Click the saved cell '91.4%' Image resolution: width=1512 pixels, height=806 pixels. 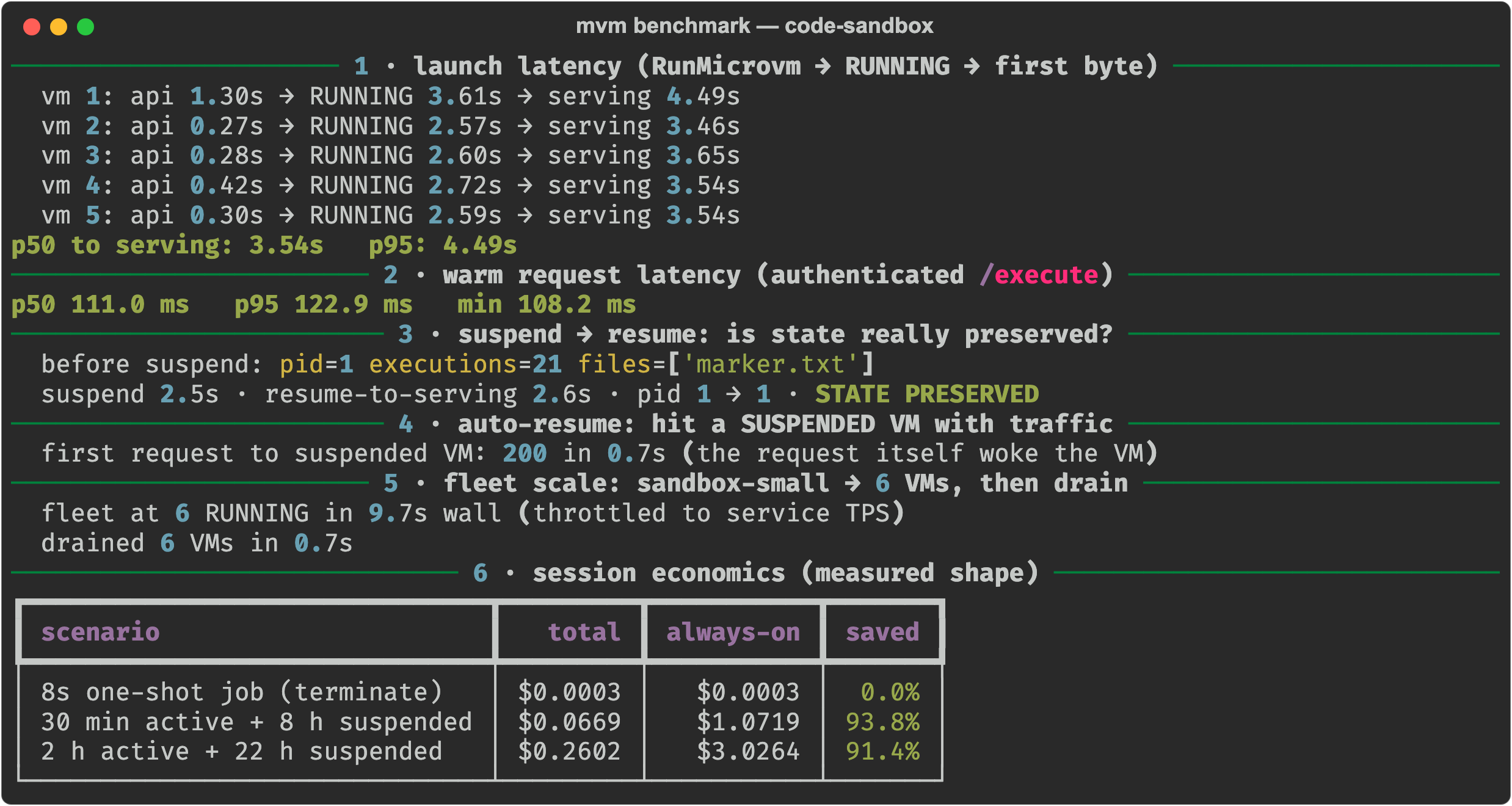coord(882,752)
